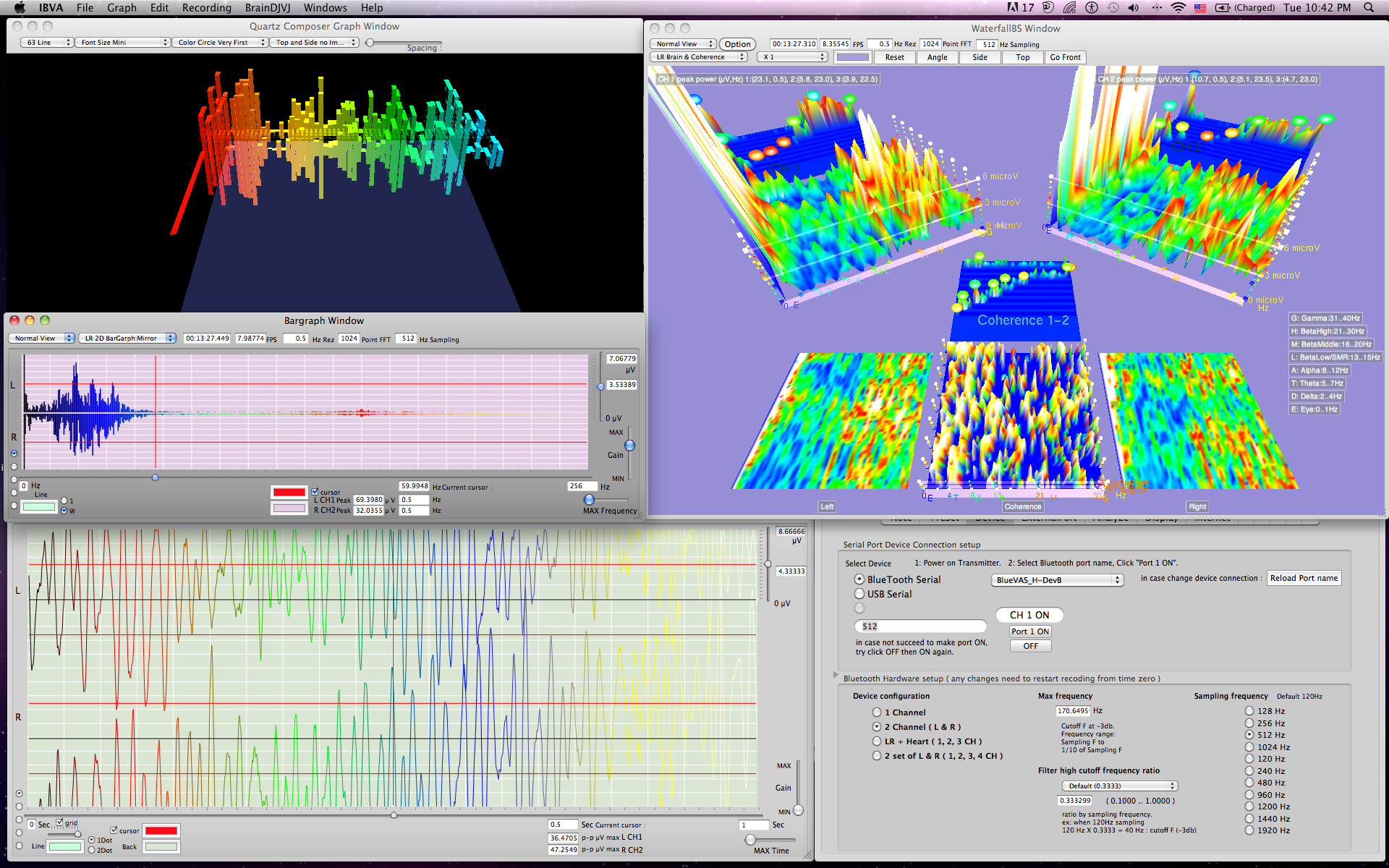Screen dimensions: 1389x868
Task: Click the green Line color swatch in Bargraph
Action: (39, 507)
